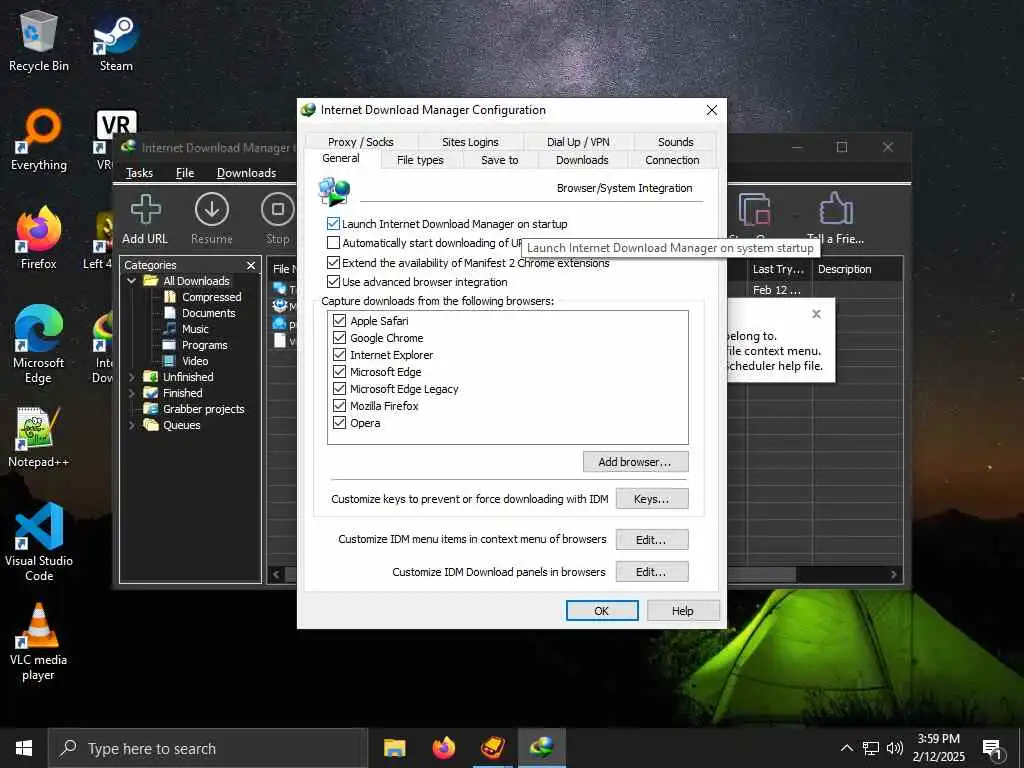This screenshot has width=1024, height=768.
Task: Uncheck Mozilla Firefox browser capture
Action: coord(339,406)
